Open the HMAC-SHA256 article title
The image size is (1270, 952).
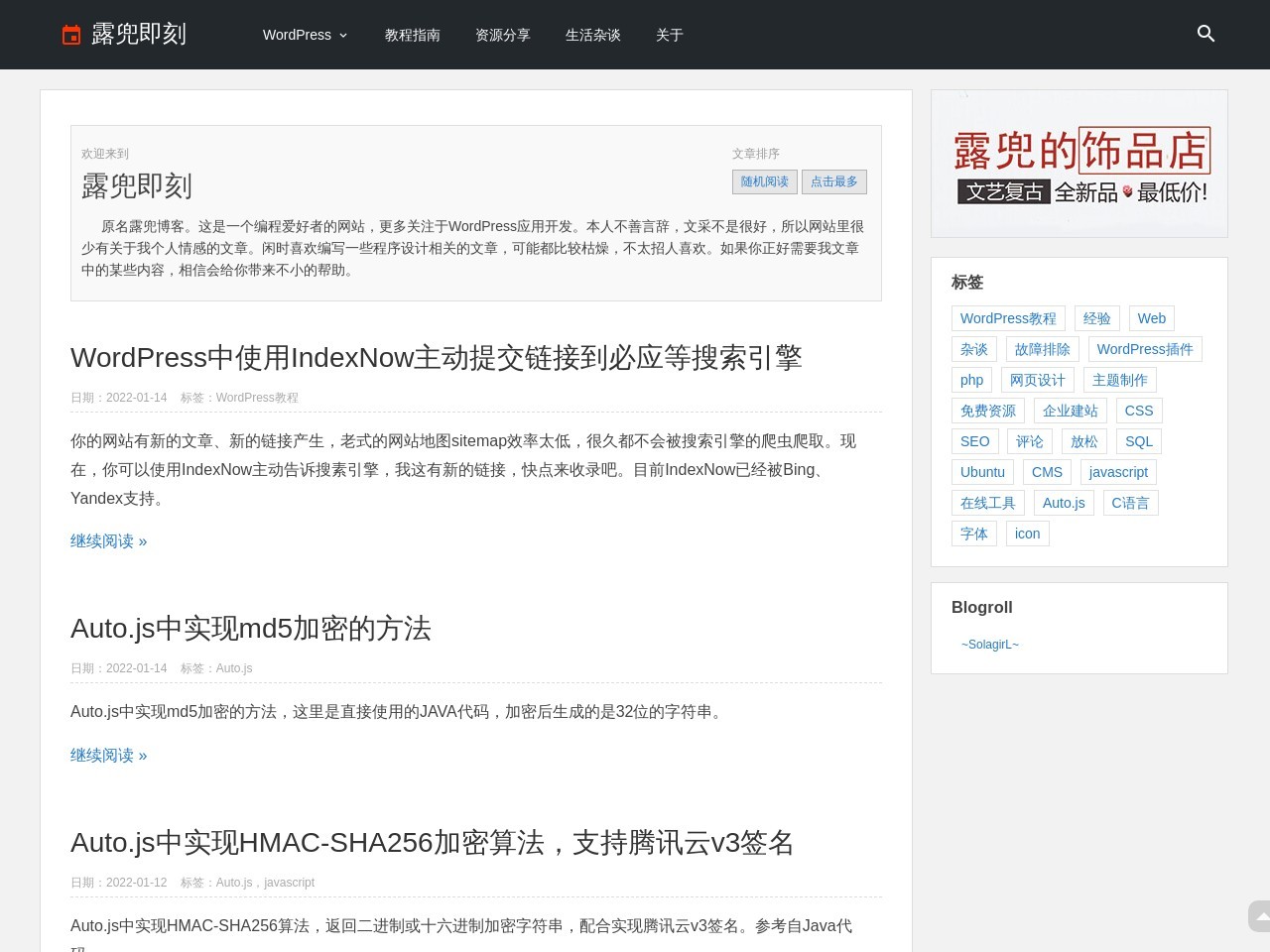pyautogui.click(x=432, y=842)
